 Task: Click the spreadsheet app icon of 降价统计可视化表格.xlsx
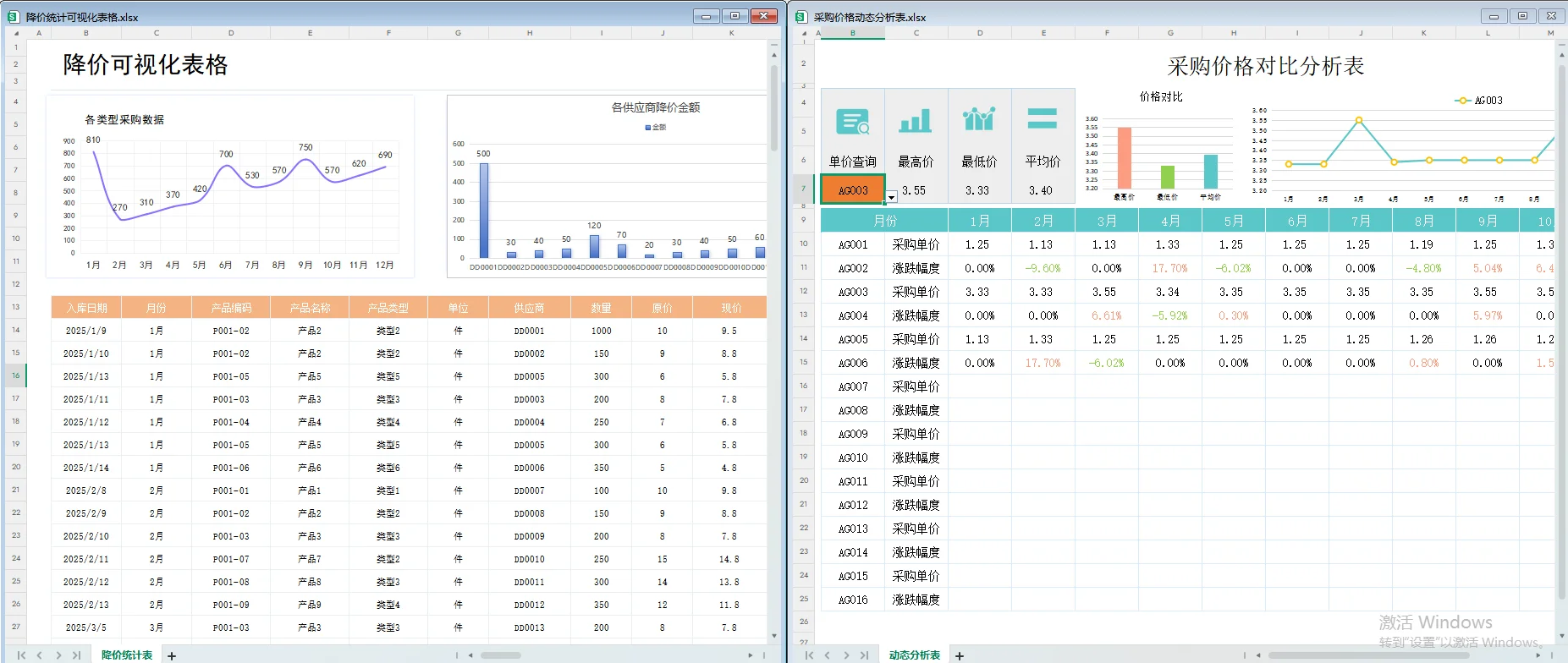point(13,16)
